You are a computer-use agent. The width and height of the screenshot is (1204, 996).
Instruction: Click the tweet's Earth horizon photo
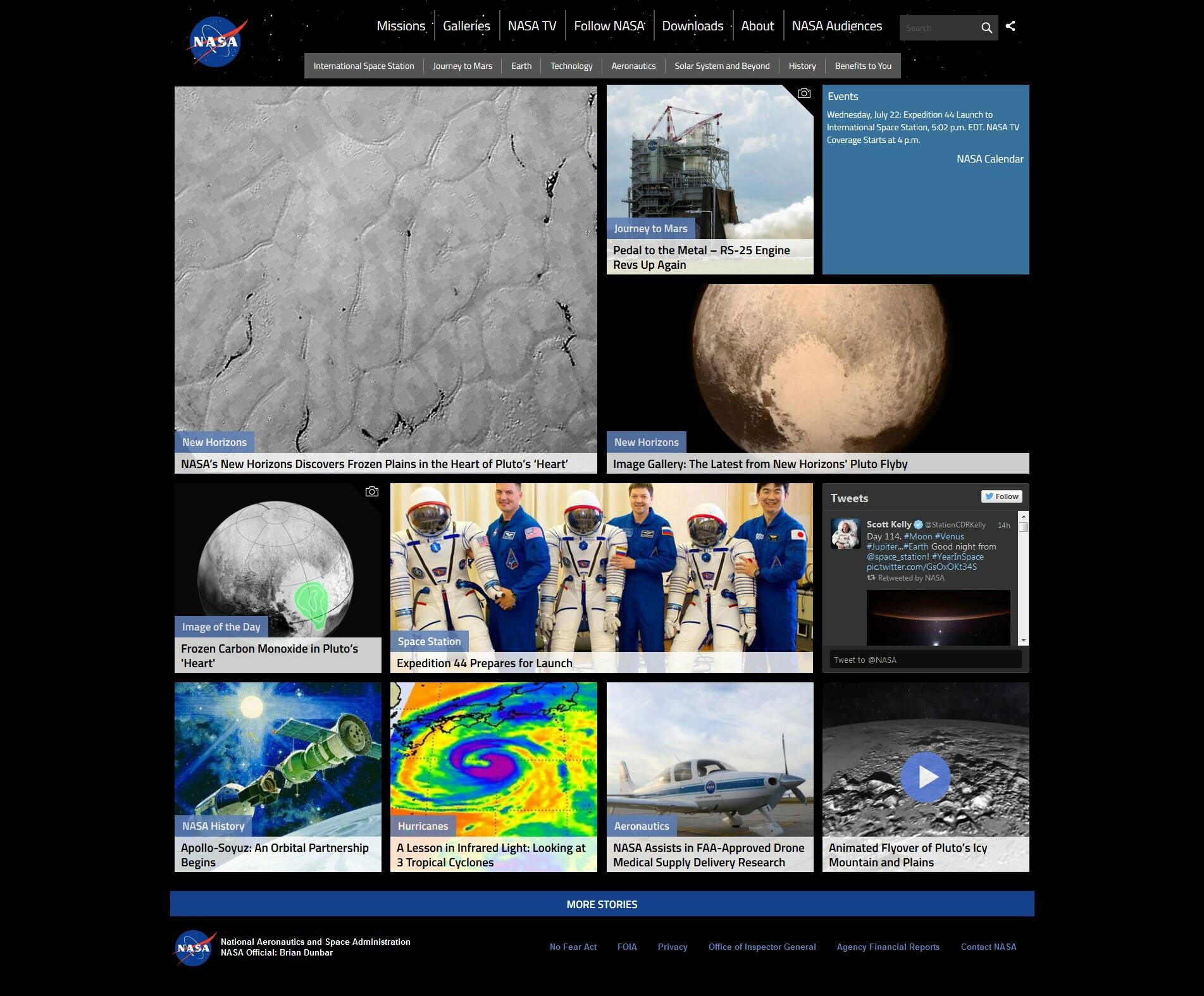[x=938, y=618]
